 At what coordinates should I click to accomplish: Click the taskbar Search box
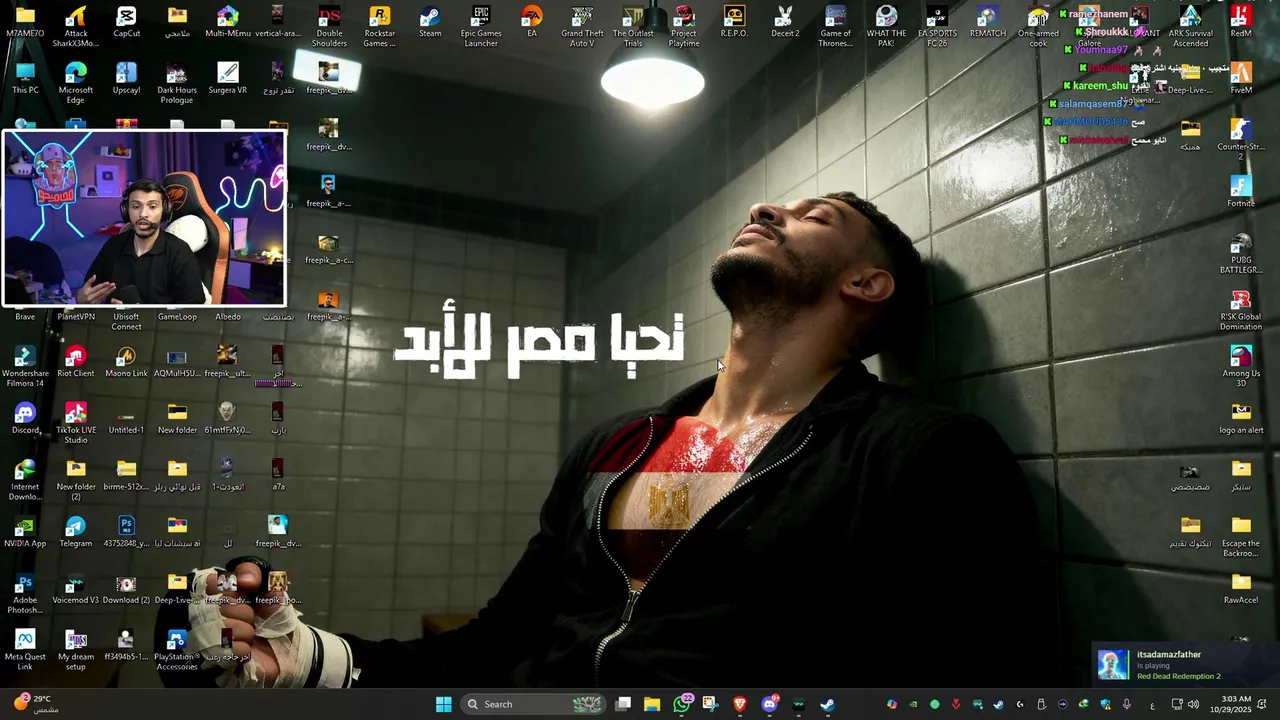(x=532, y=704)
